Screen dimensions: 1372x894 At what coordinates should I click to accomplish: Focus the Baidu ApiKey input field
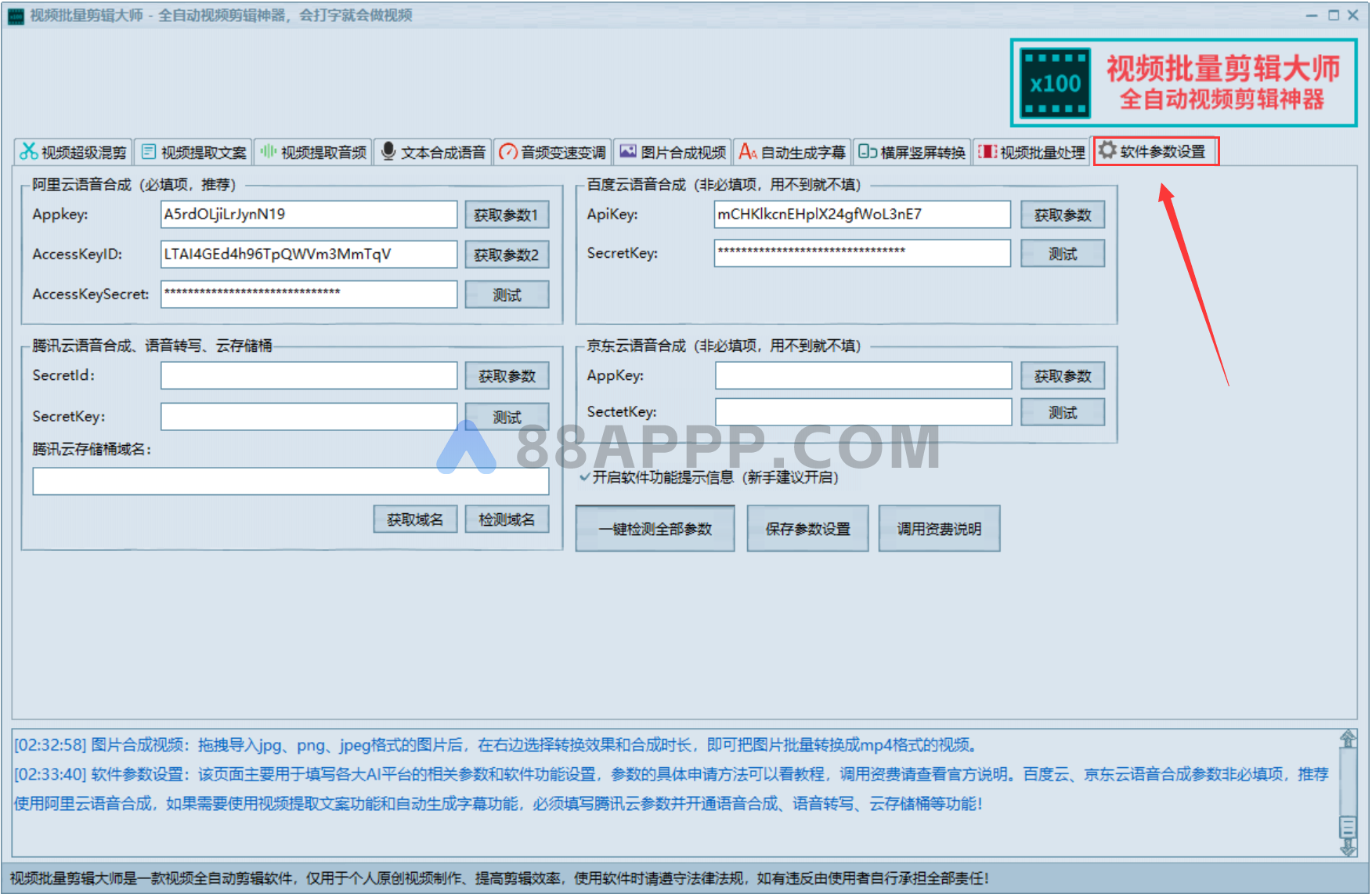point(862,215)
